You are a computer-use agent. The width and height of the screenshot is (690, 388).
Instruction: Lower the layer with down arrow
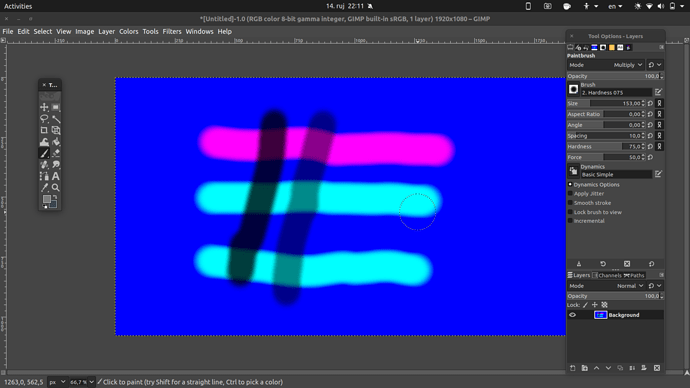(608, 368)
